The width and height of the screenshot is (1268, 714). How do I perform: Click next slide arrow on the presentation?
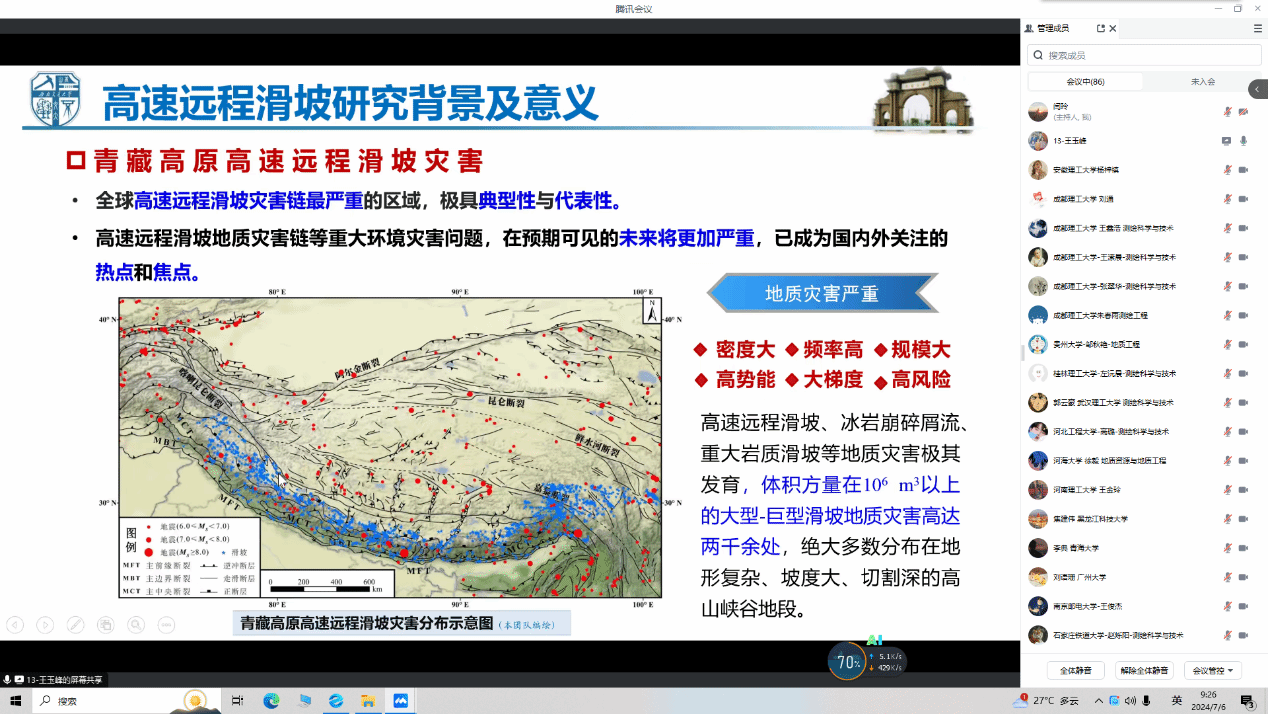click(x=45, y=625)
